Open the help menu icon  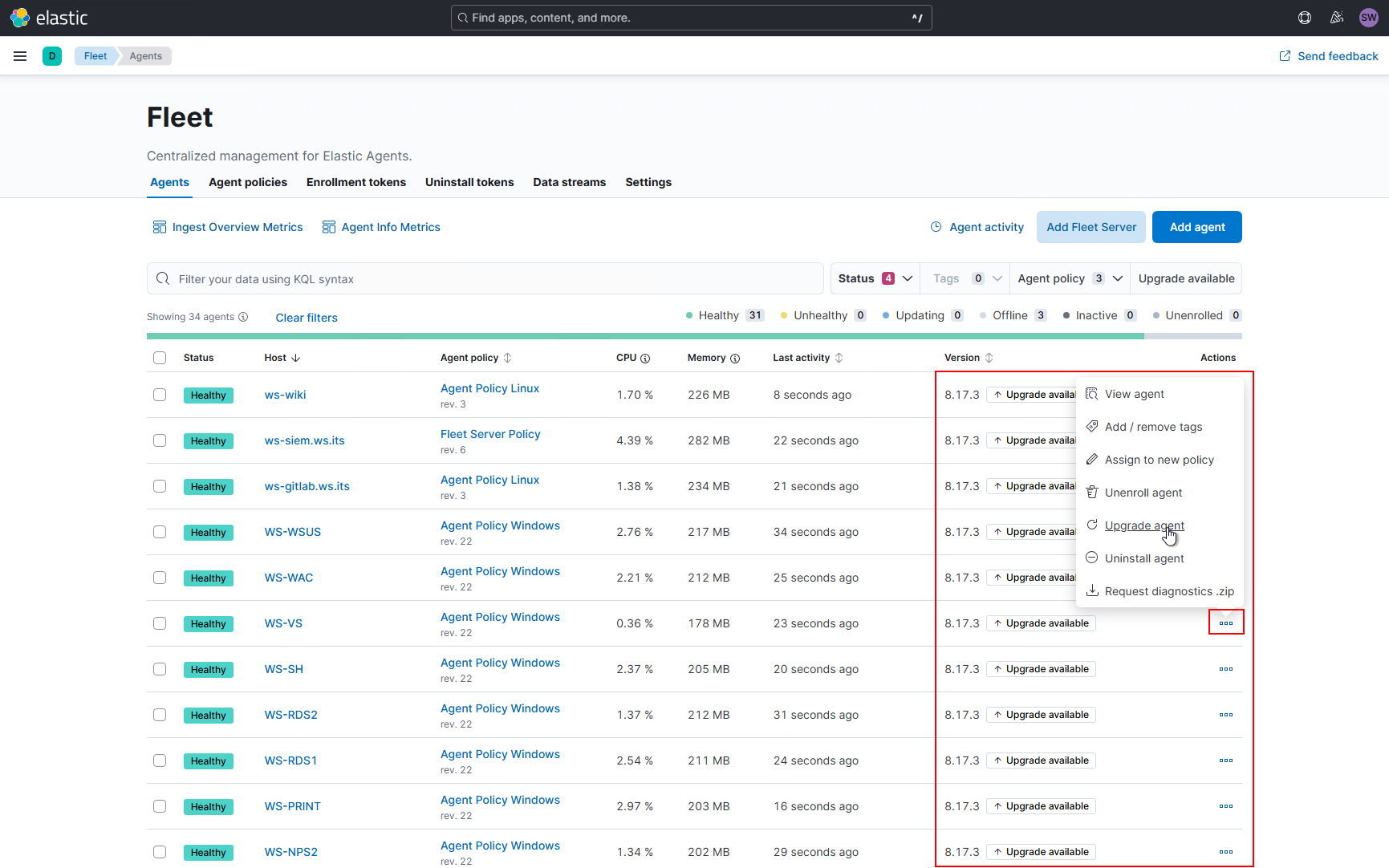pos(1305,18)
